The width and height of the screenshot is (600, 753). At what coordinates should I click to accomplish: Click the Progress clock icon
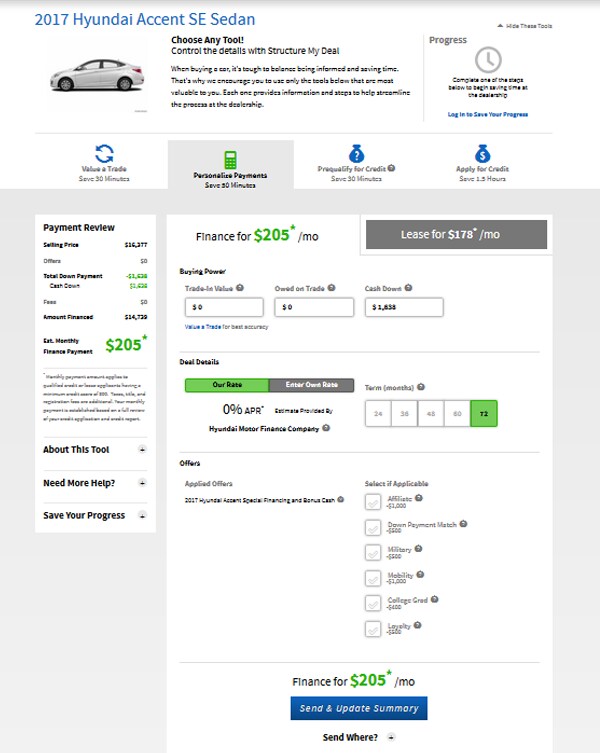pyautogui.click(x=488, y=60)
